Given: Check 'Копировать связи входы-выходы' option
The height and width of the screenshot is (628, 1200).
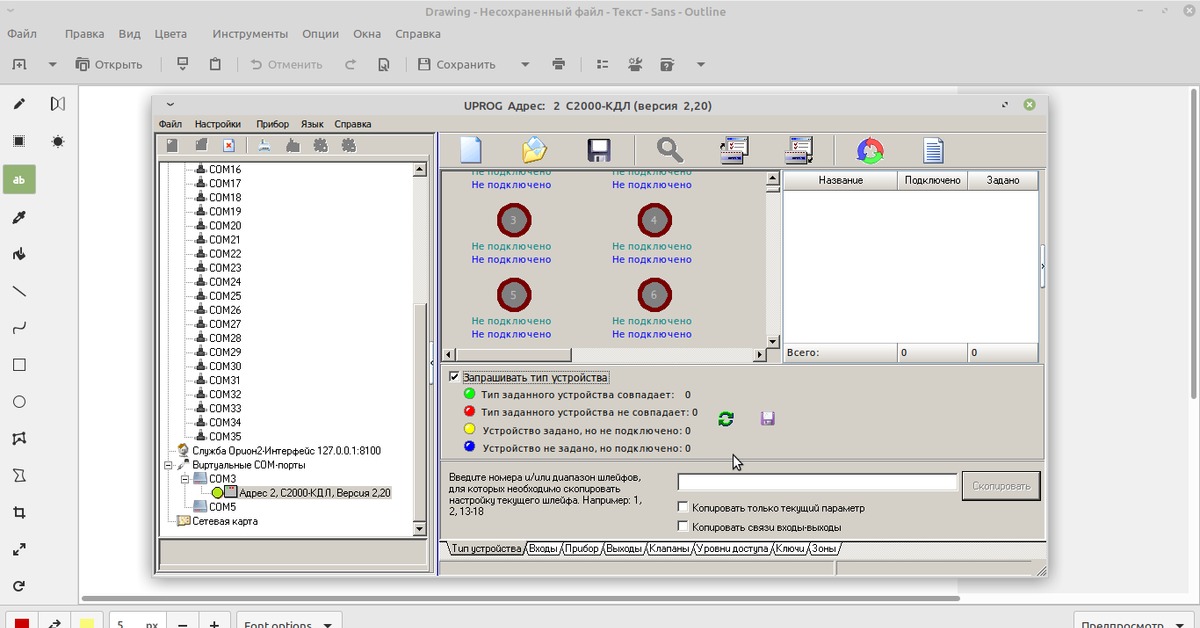Looking at the screenshot, I should click(x=683, y=526).
